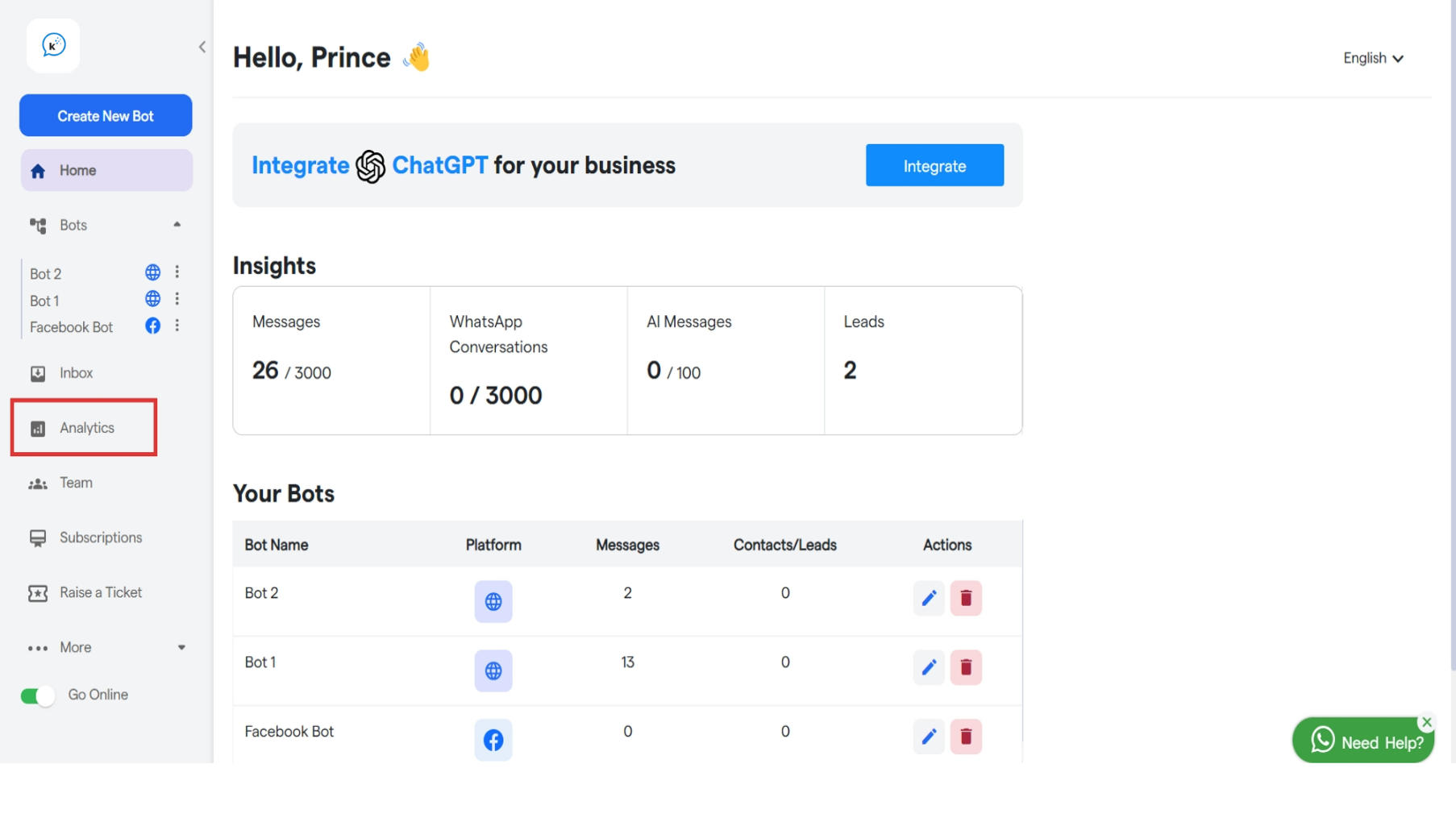Click the edit pencil for Bot 2
This screenshot has height=822, width=1456.
point(929,598)
